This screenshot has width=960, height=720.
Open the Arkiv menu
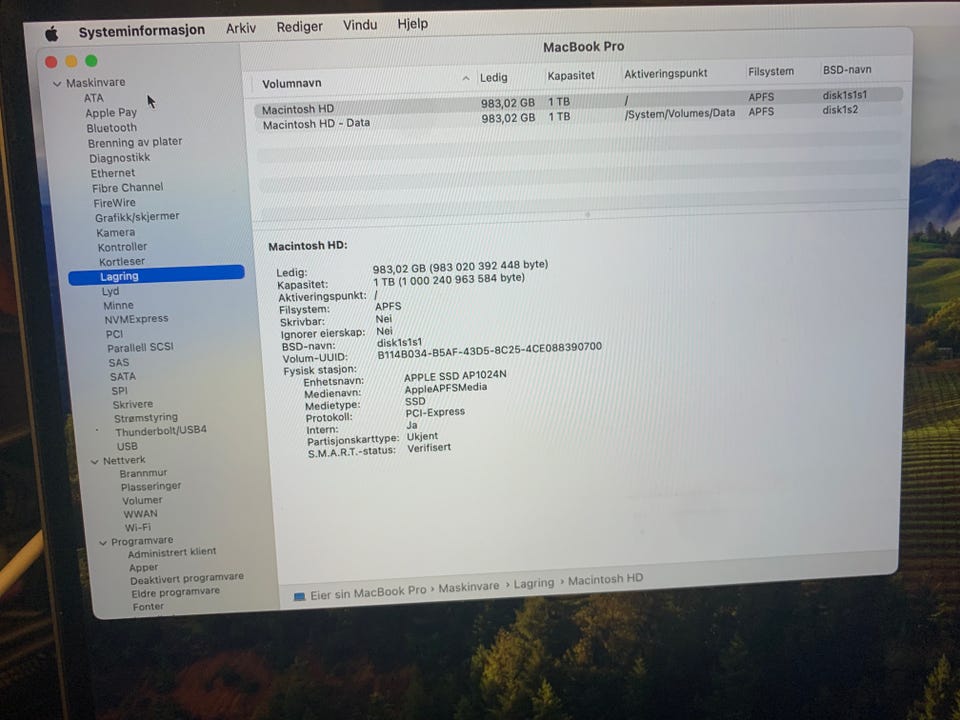pos(241,28)
